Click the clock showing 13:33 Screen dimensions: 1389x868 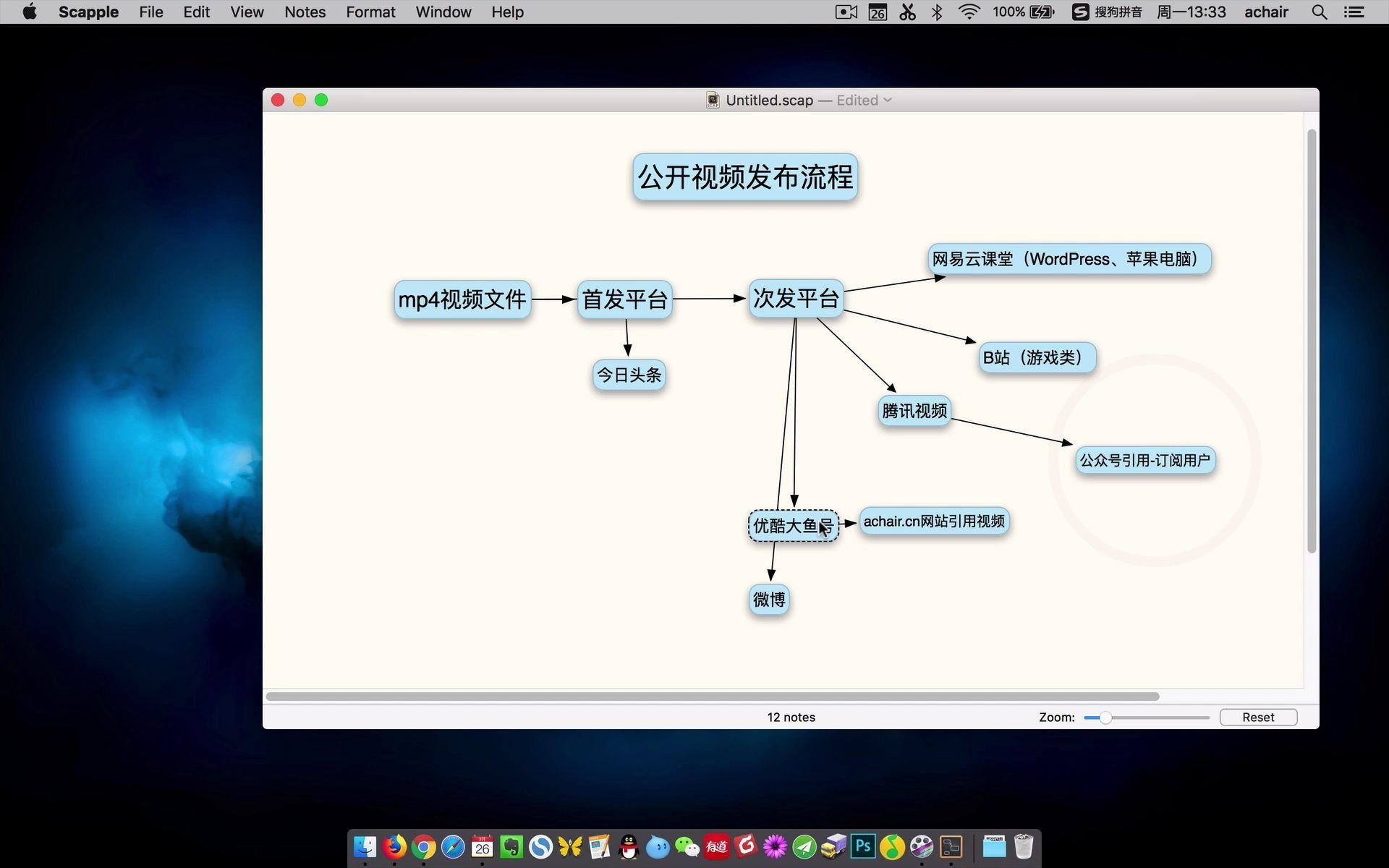1192,12
